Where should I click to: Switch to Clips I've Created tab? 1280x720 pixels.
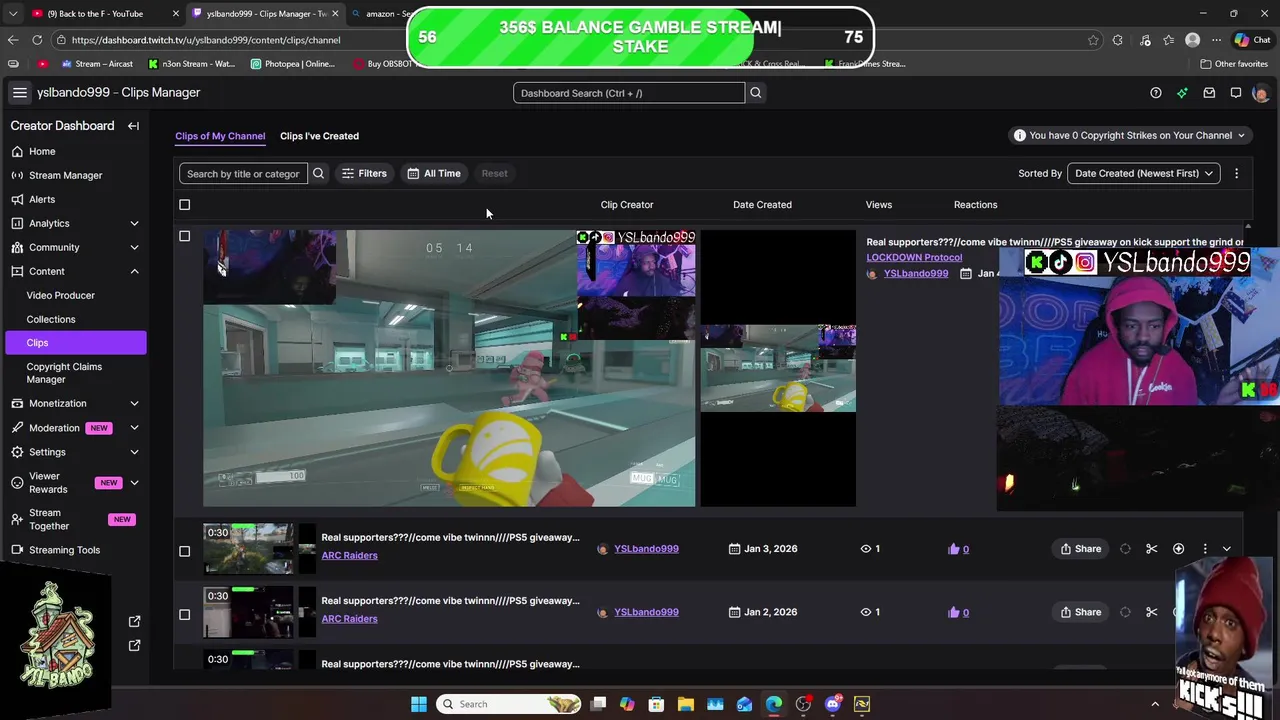319,136
